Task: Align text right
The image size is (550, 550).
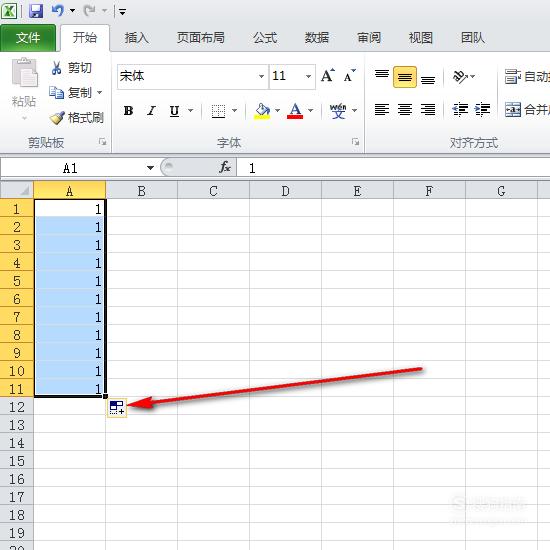Action: click(428, 110)
